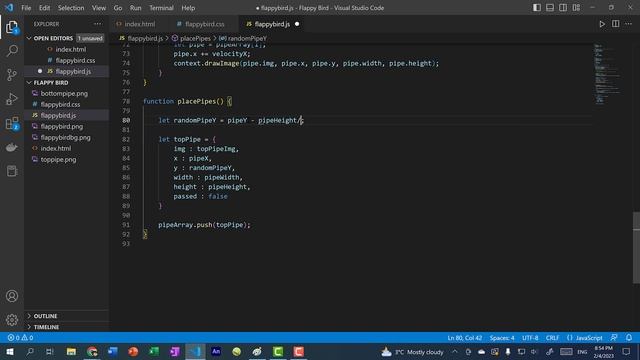The width and height of the screenshot is (640, 360).
Task: Open the Help menu
Action: (188, 8)
